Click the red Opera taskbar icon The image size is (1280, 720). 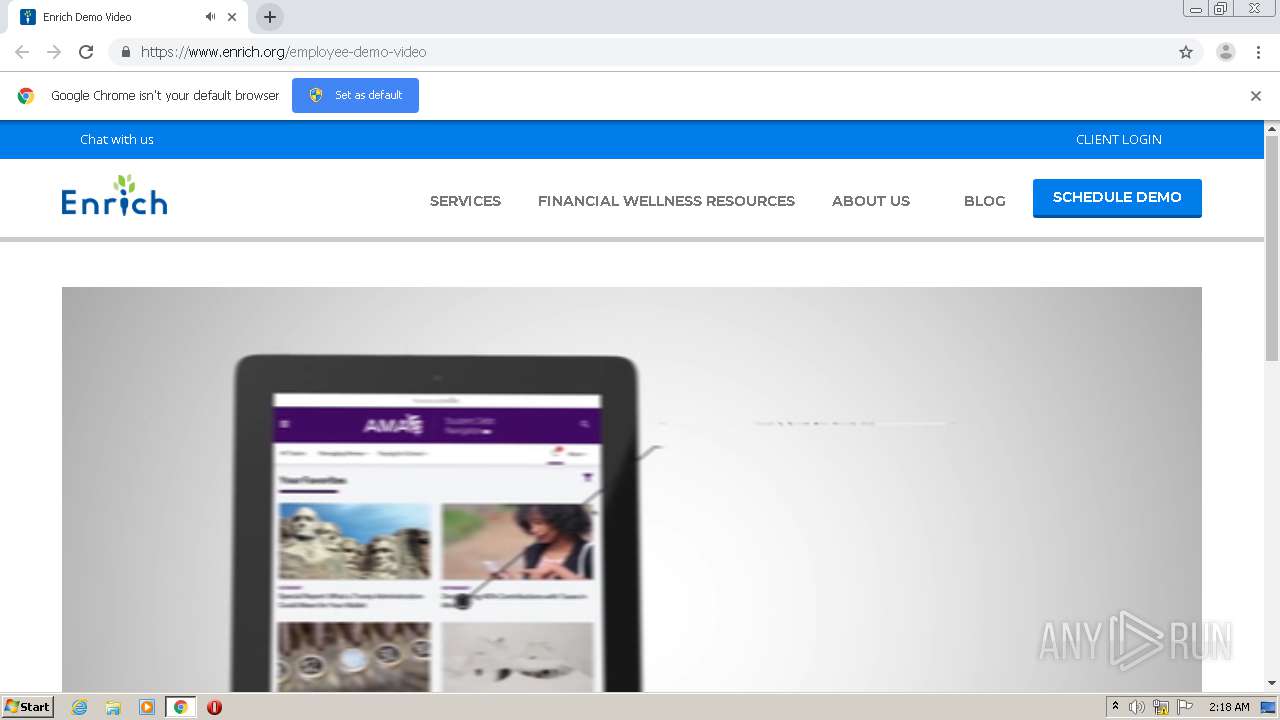coord(214,707)
